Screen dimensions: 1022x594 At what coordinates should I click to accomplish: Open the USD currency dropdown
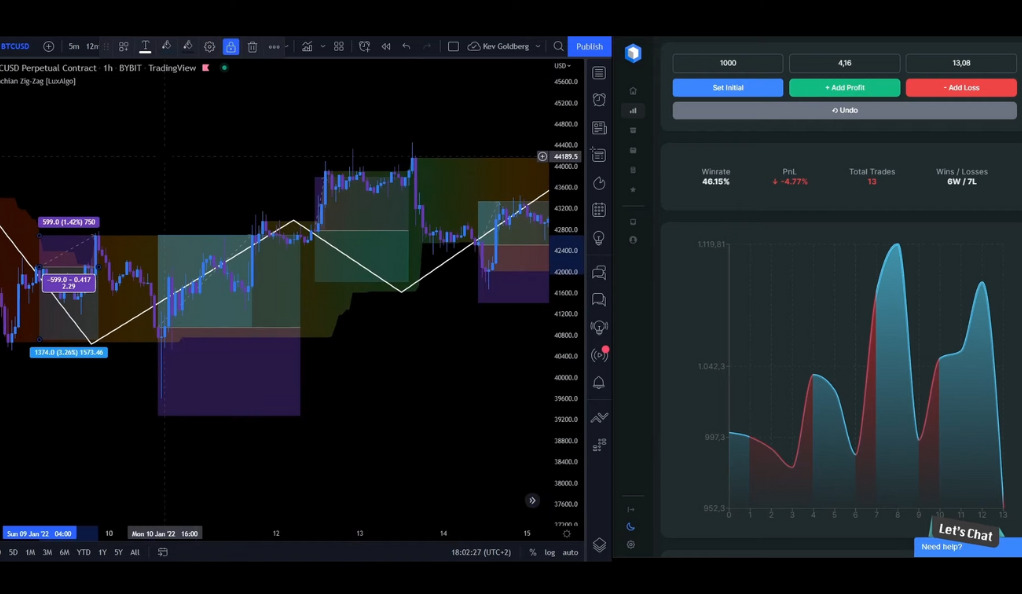tap(563, 66)
